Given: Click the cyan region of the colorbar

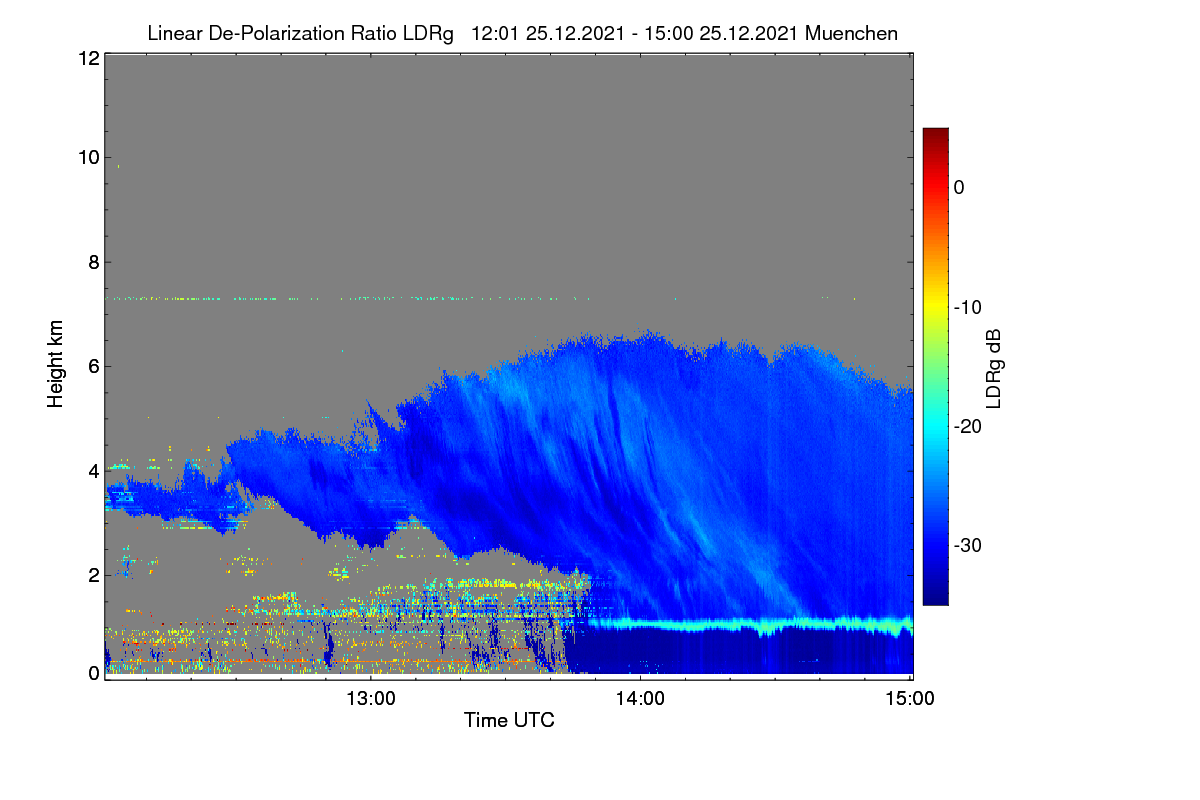Looking at the screenshot, I should coord(935,426).
